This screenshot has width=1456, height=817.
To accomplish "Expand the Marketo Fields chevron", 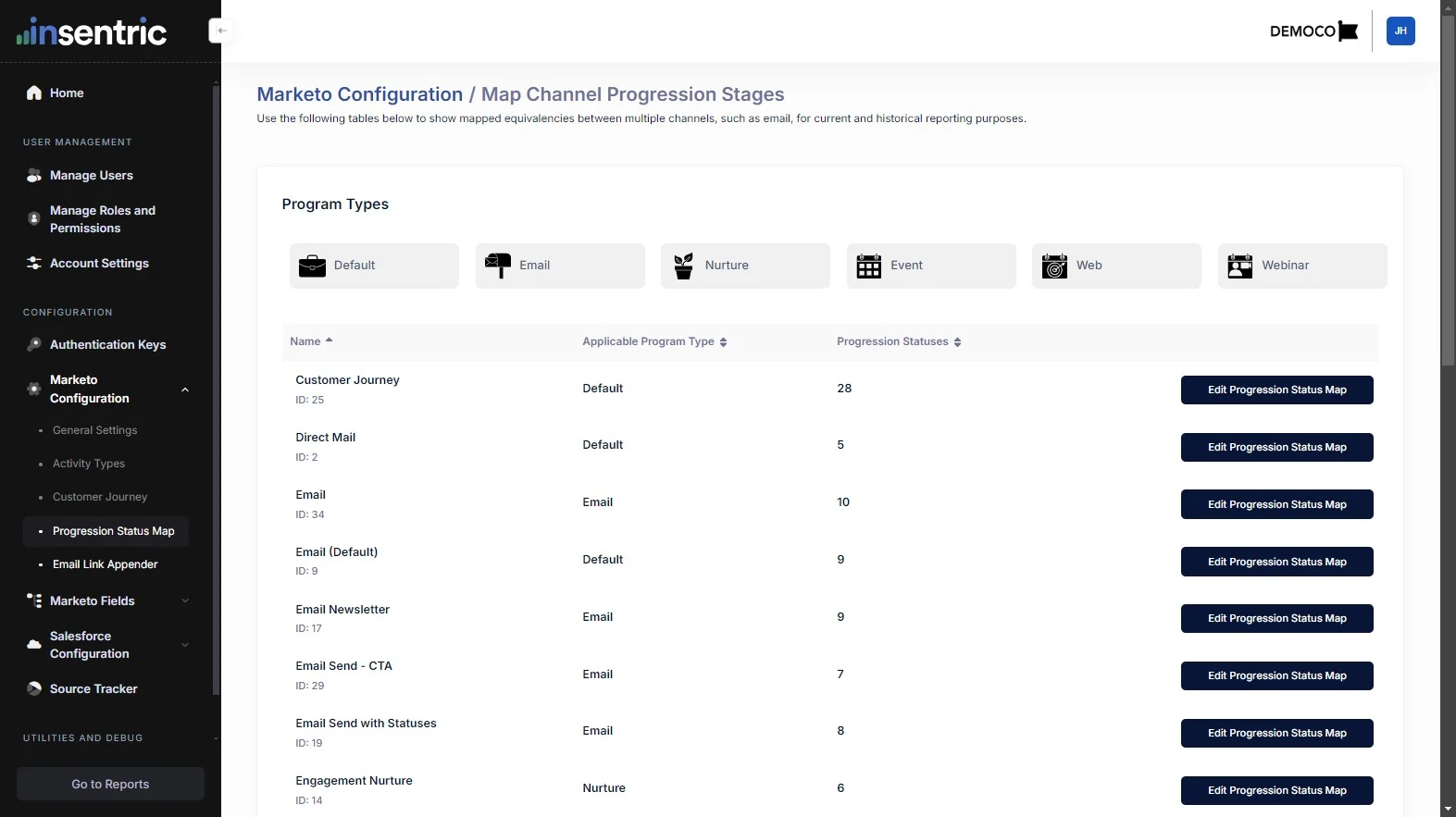I will tap(185, 600).
